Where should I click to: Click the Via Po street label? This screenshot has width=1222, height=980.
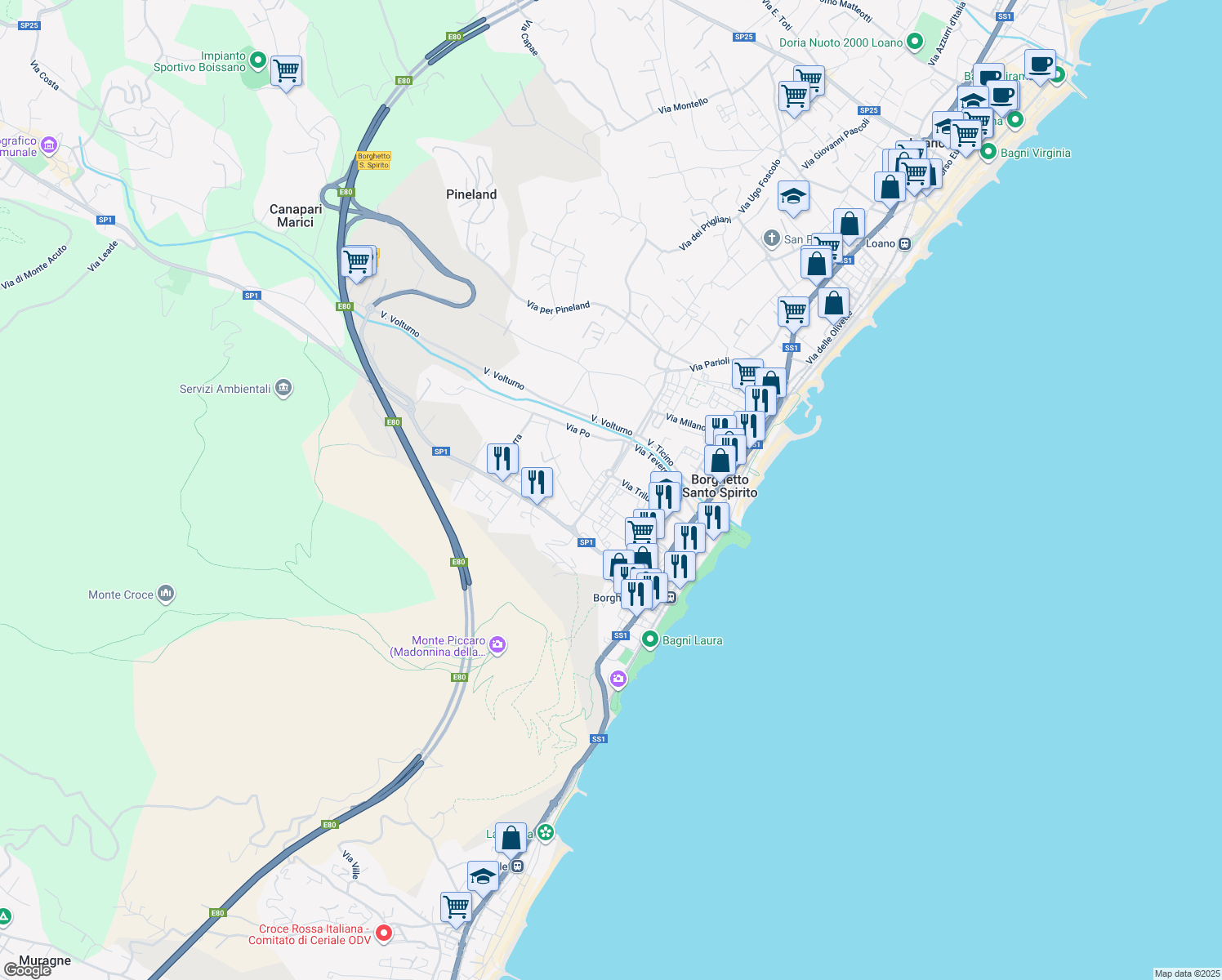578,430
